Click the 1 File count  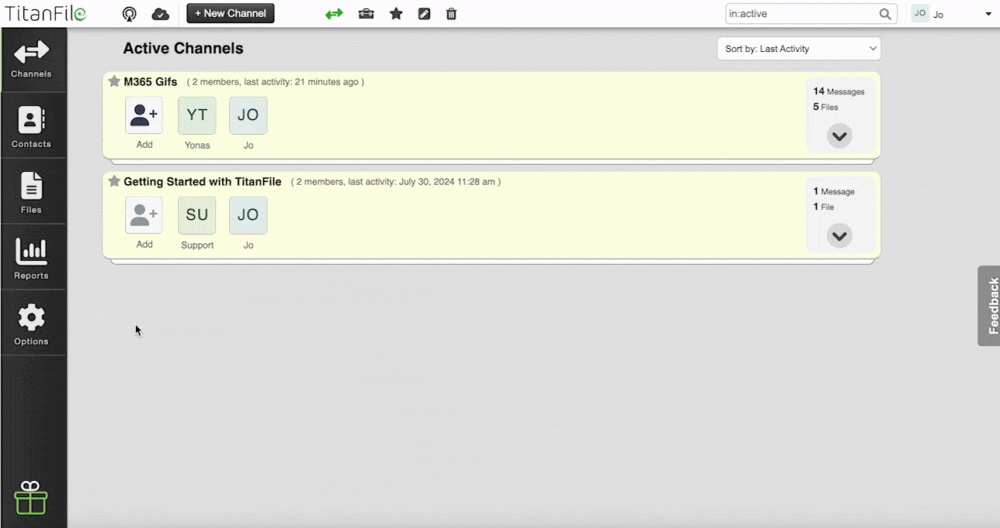(x=823, y=207)
